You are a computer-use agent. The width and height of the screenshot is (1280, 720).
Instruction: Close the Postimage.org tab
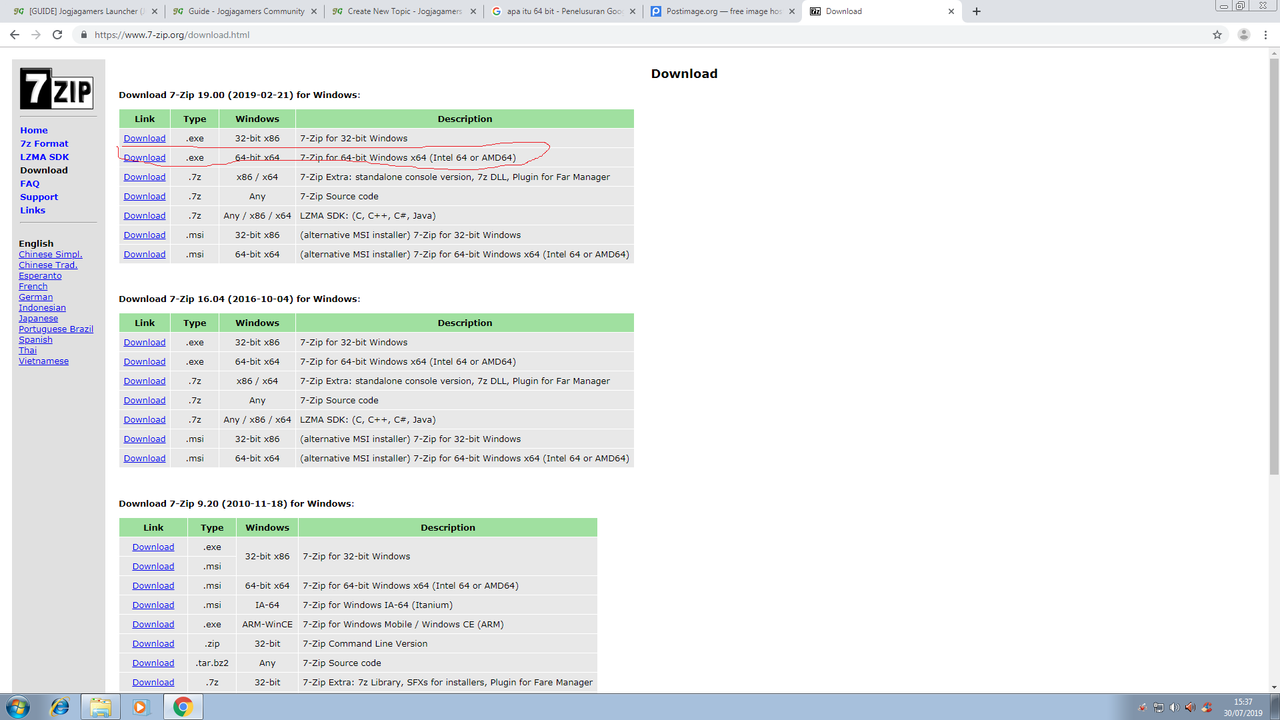click(x=790, y=11)
